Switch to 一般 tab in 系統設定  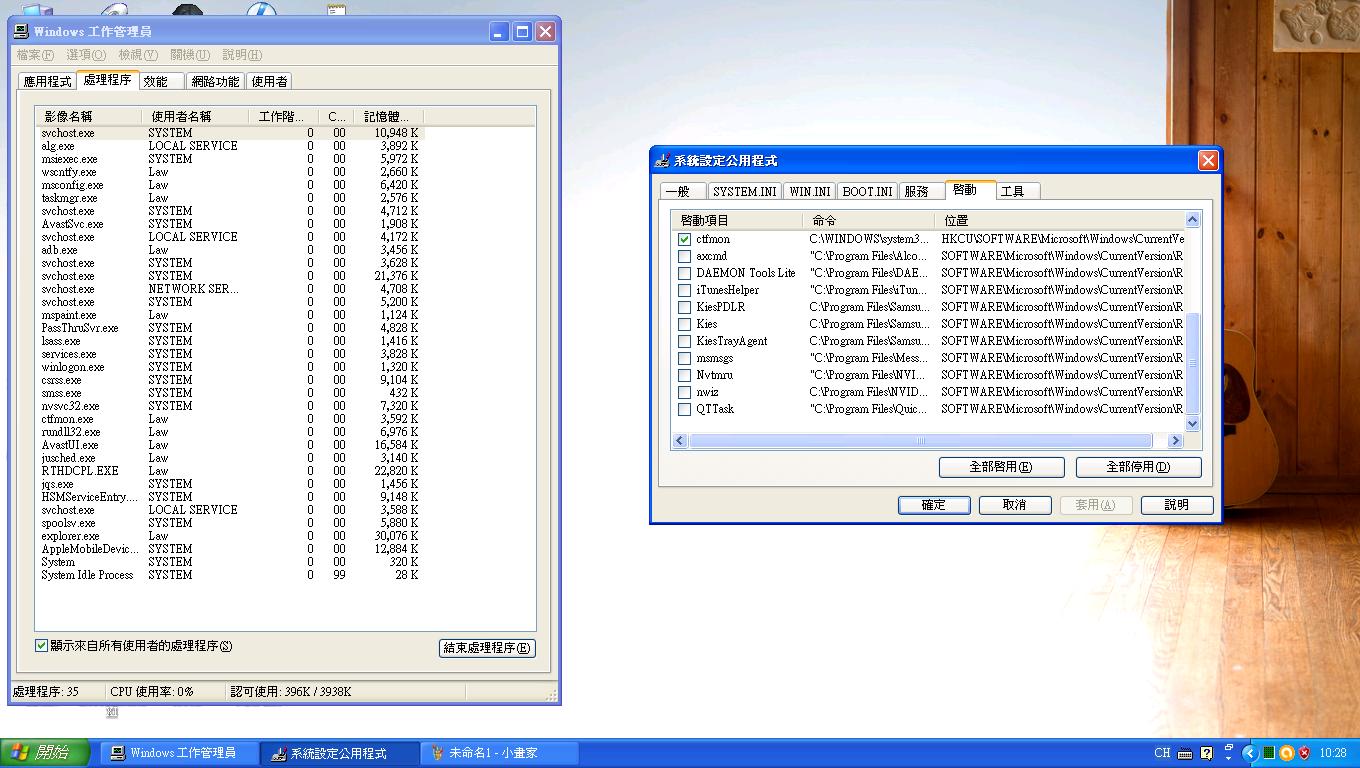(x=683, y=191)
